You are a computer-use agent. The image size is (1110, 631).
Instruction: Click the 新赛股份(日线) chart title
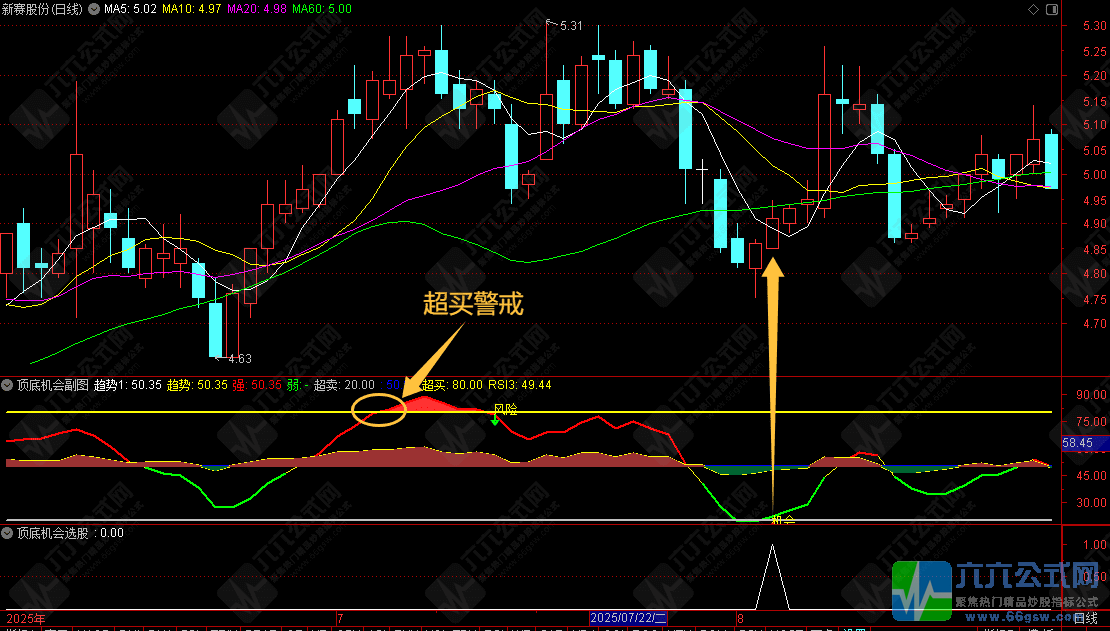click(42, 9)
